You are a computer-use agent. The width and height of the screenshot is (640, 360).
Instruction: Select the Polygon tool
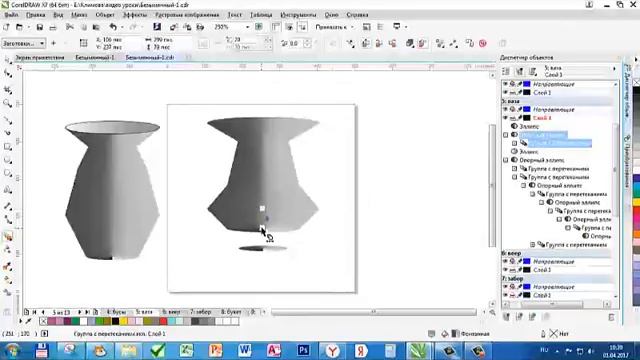pyautogui.click(x=7, y=173)
